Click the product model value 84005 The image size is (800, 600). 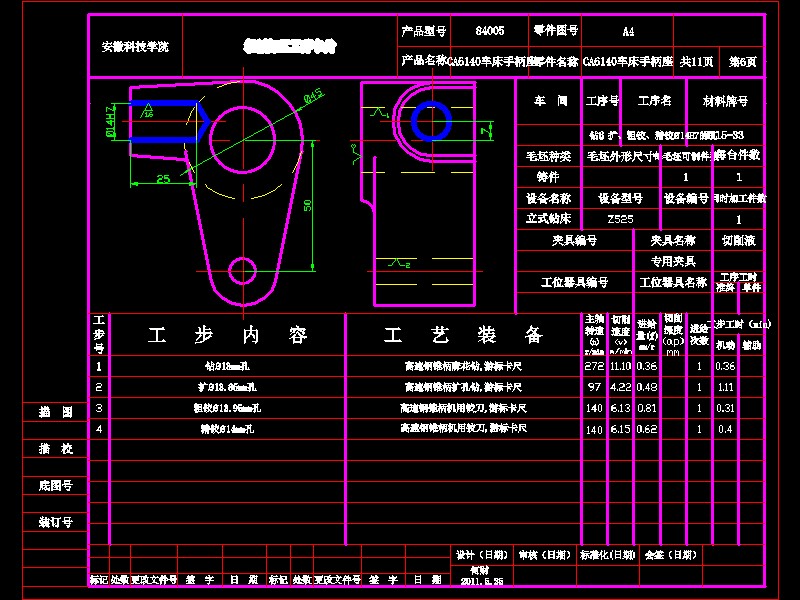[490, 31]
